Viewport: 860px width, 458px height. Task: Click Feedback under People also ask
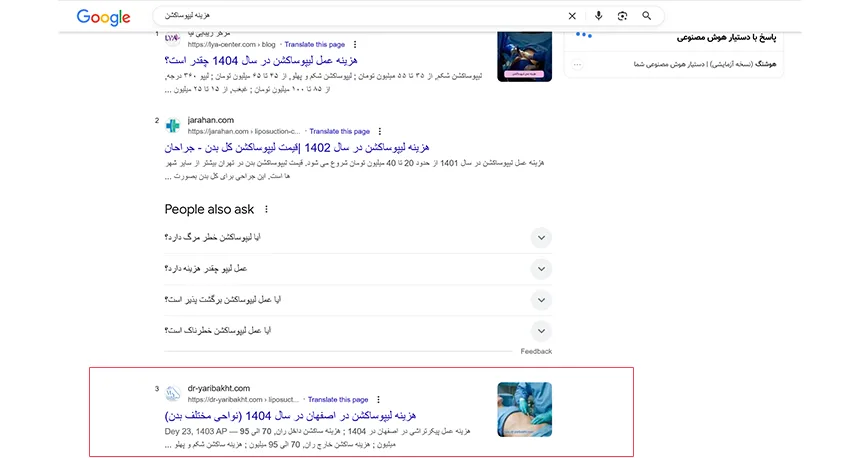coord(536,351)
